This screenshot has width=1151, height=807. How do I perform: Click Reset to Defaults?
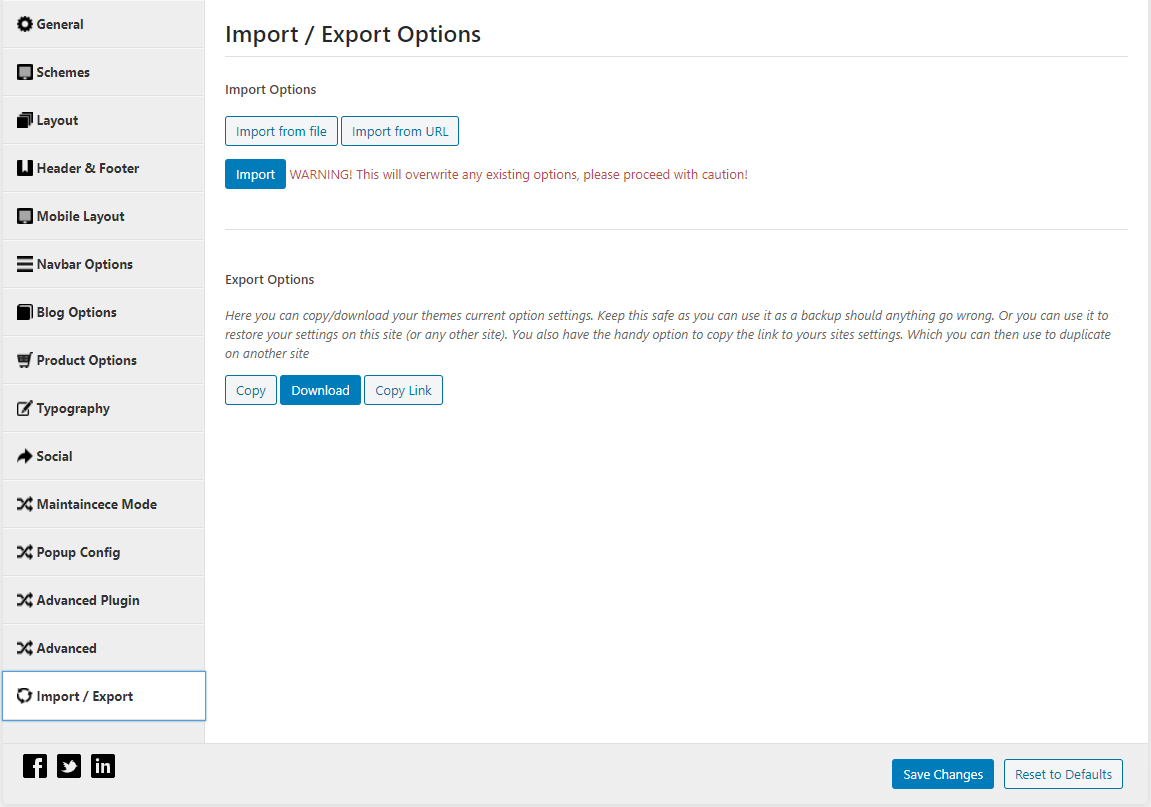1063,774
